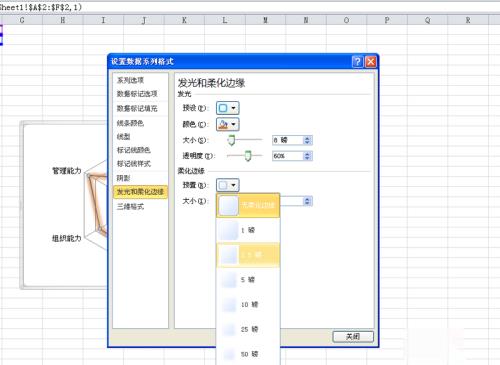
Task: Open the 系列选项 category
Action: [130, 80]
